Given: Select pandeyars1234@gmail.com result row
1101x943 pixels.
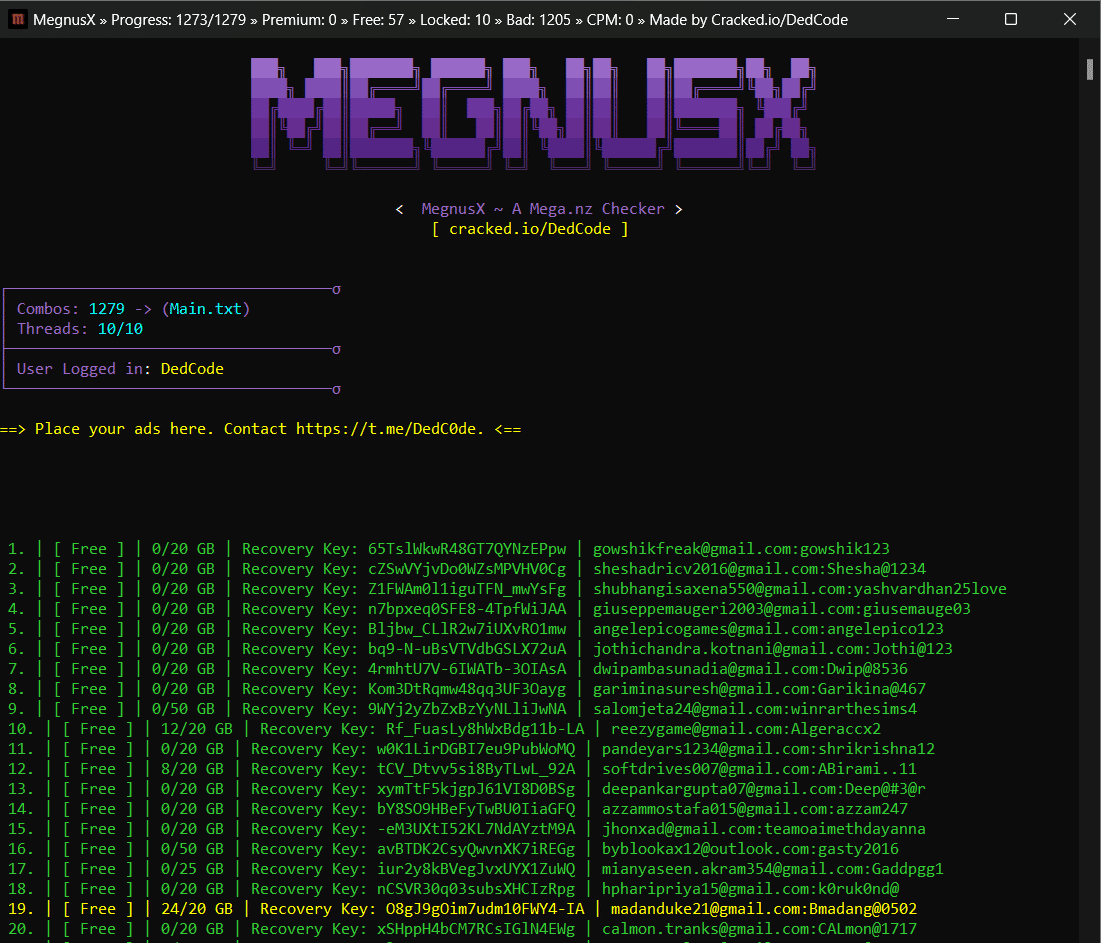Looking at the screenshot, I should 471,749.
